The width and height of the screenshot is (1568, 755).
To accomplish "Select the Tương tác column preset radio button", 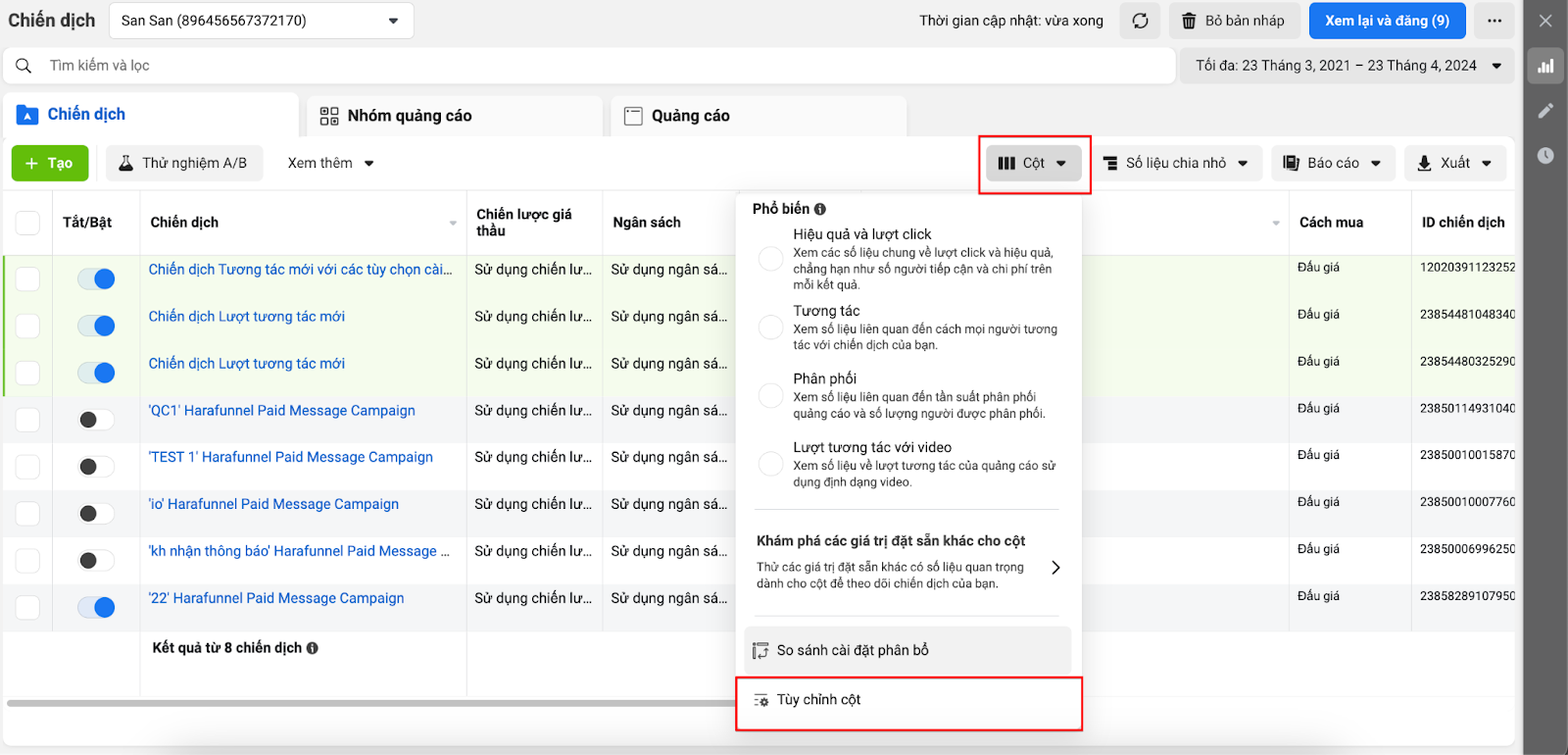I will [771, 327].
